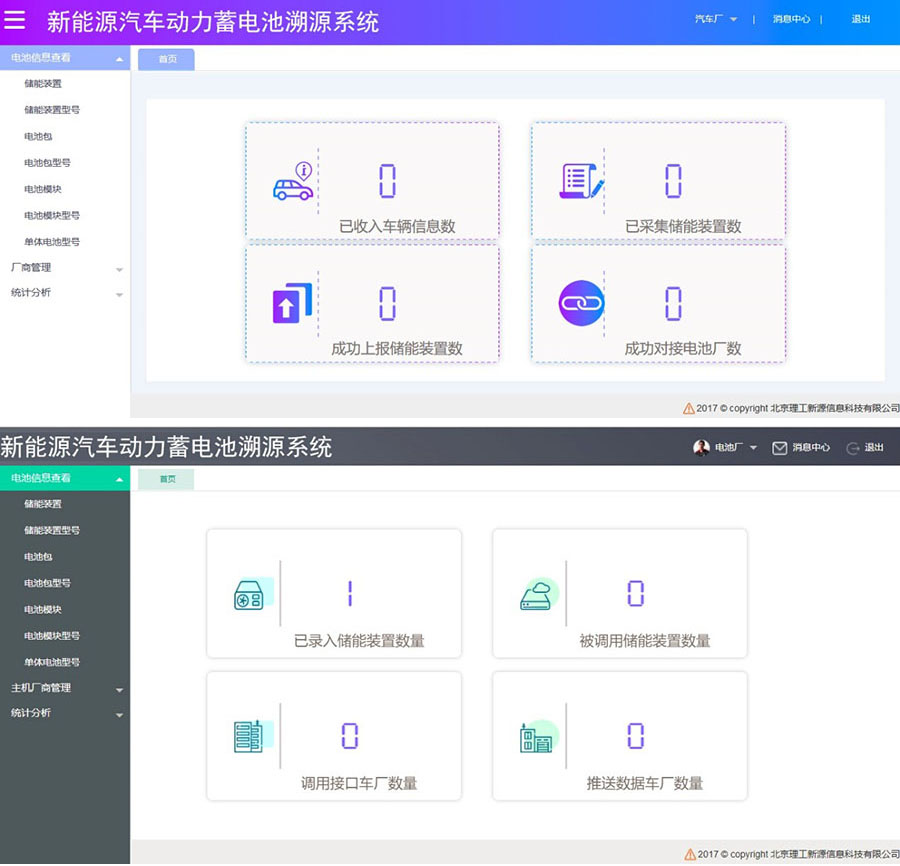Expand 统计分析 in the light sidebar
This screenshot has width=900, height=866.
(x=65, y=293)
